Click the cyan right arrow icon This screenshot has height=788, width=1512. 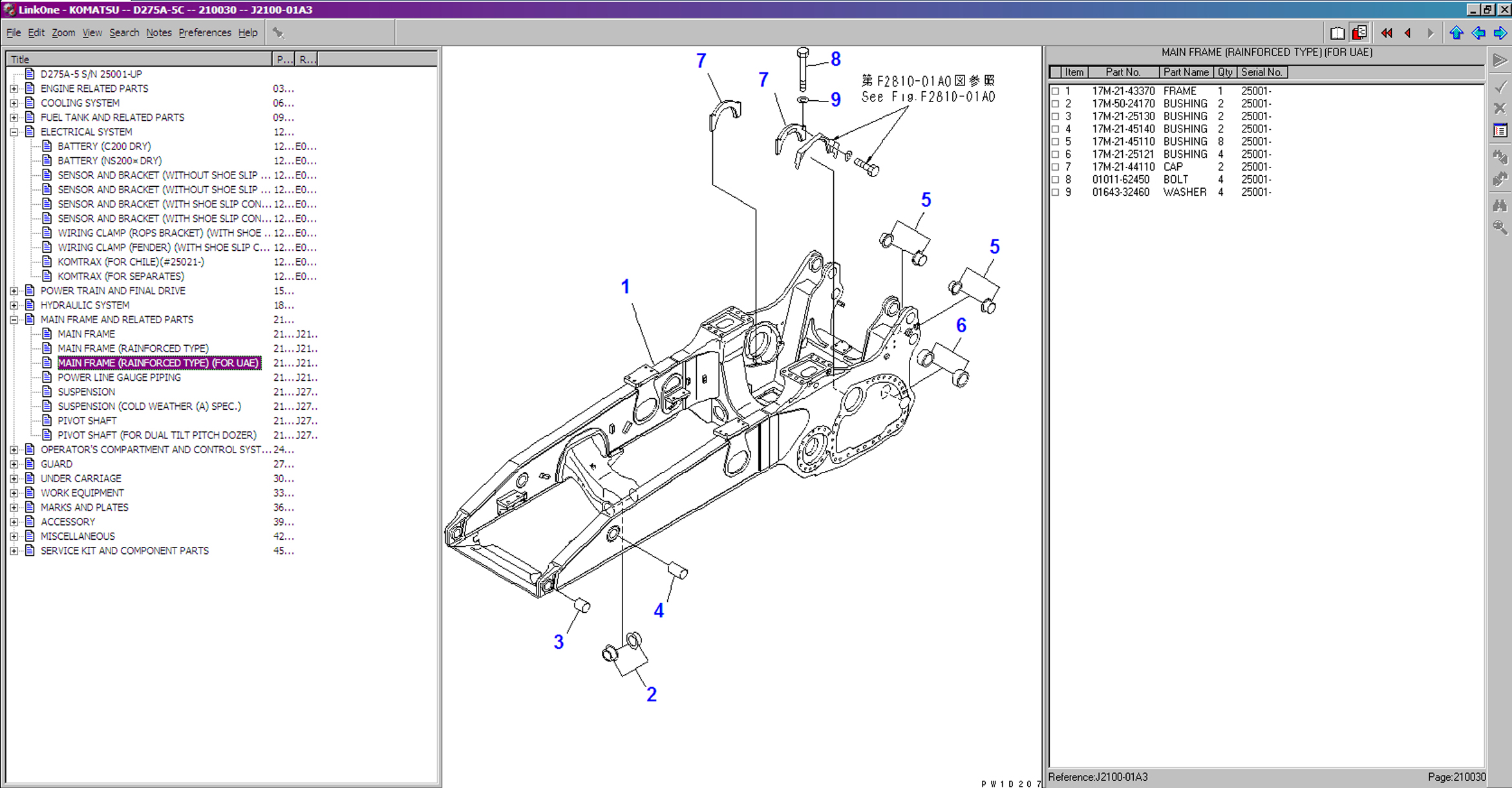click(1500, 33)
